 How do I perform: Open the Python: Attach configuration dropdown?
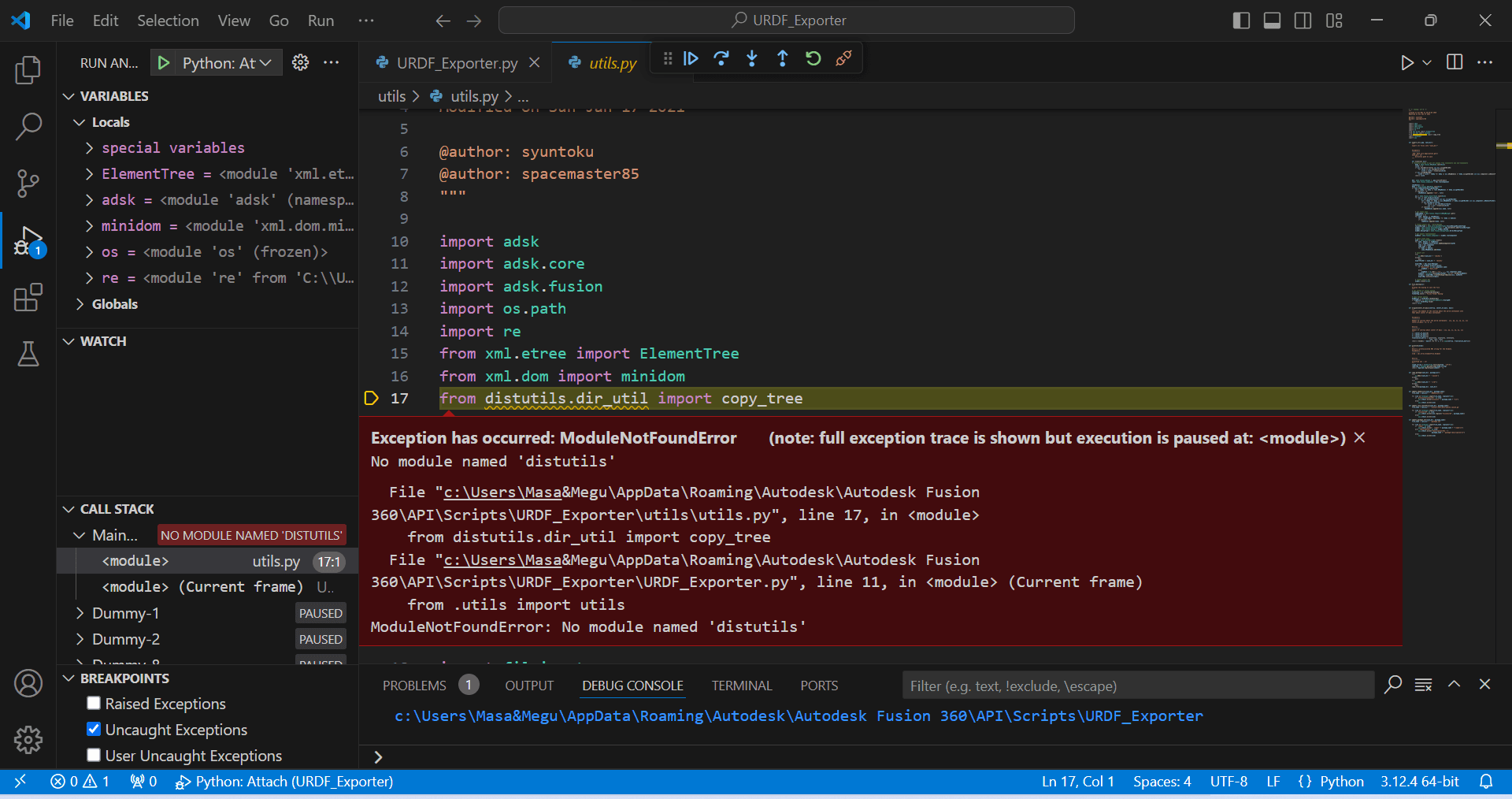(226, 63)
